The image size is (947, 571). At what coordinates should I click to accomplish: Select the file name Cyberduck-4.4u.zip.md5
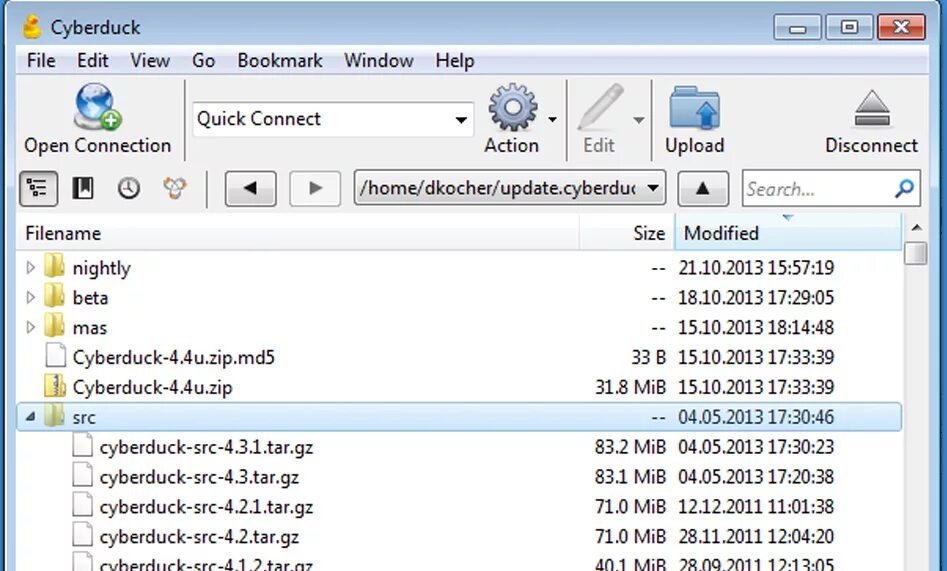pyautogui.click(x=174, y=357)
